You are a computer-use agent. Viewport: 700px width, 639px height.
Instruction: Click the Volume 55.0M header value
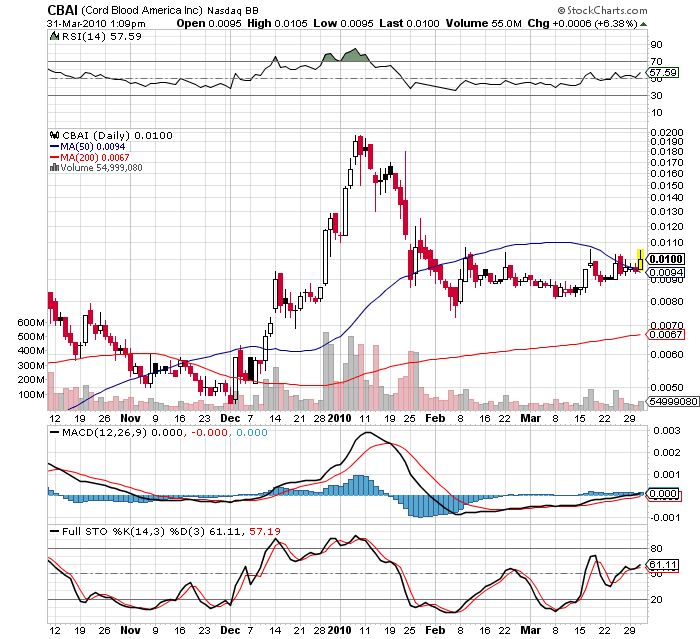coord(483,24)
